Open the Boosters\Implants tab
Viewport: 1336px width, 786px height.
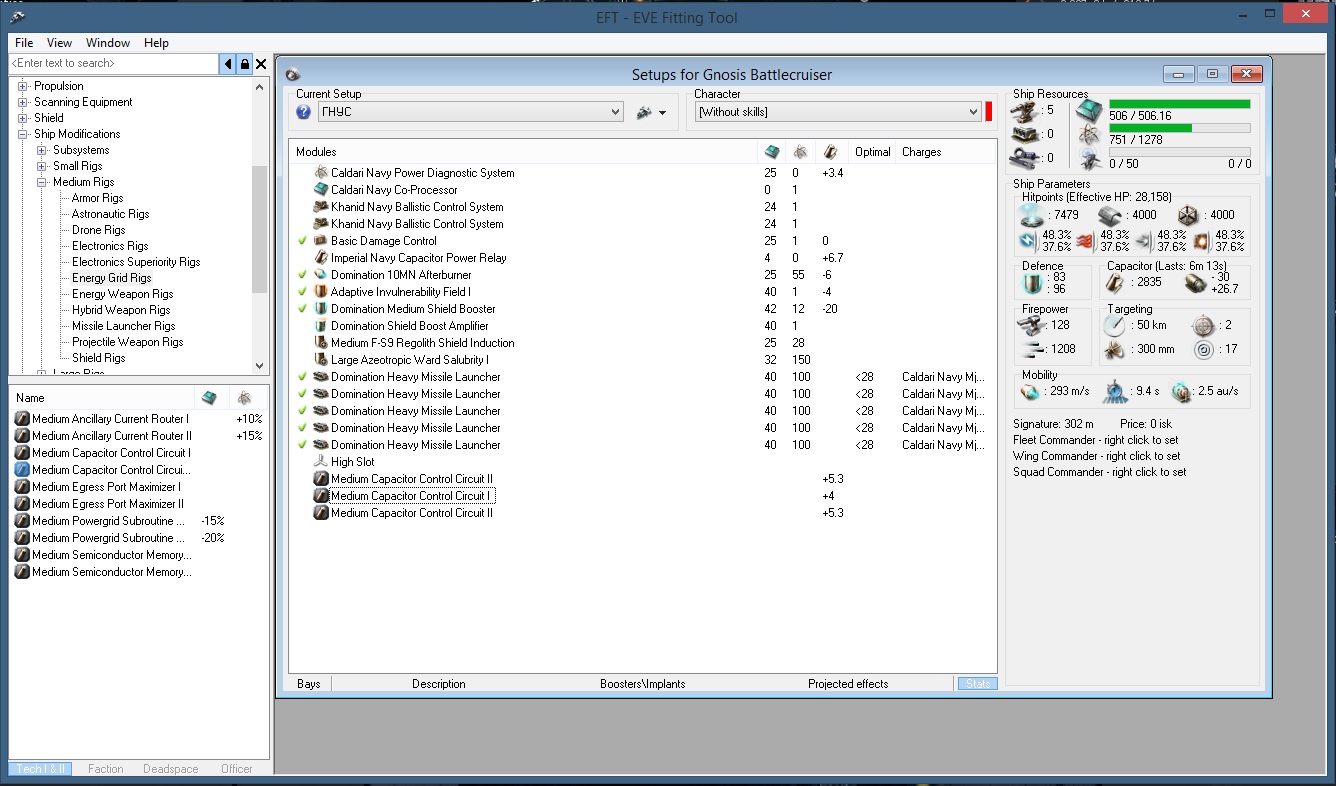pos(643,684)
